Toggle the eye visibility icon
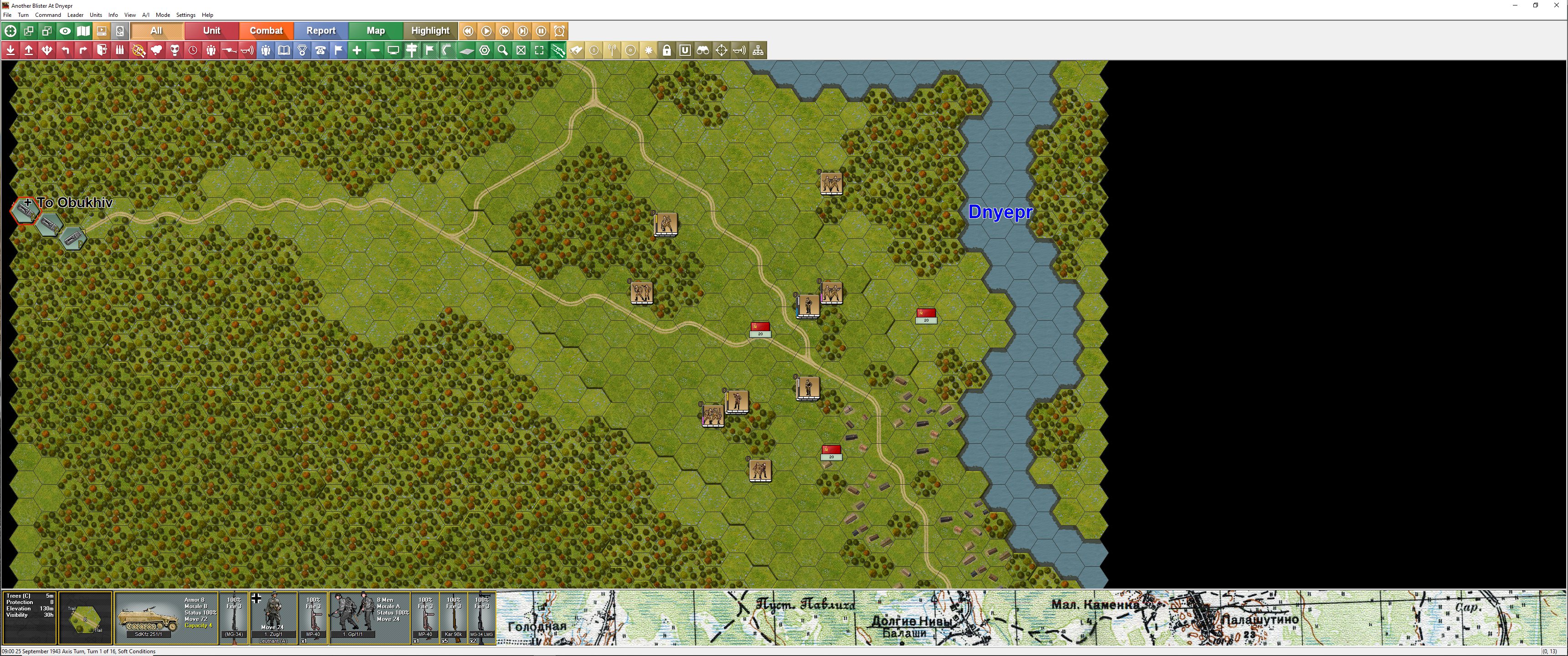The width and height of the screenshot is (1568, 656). (x=65, y=31)
